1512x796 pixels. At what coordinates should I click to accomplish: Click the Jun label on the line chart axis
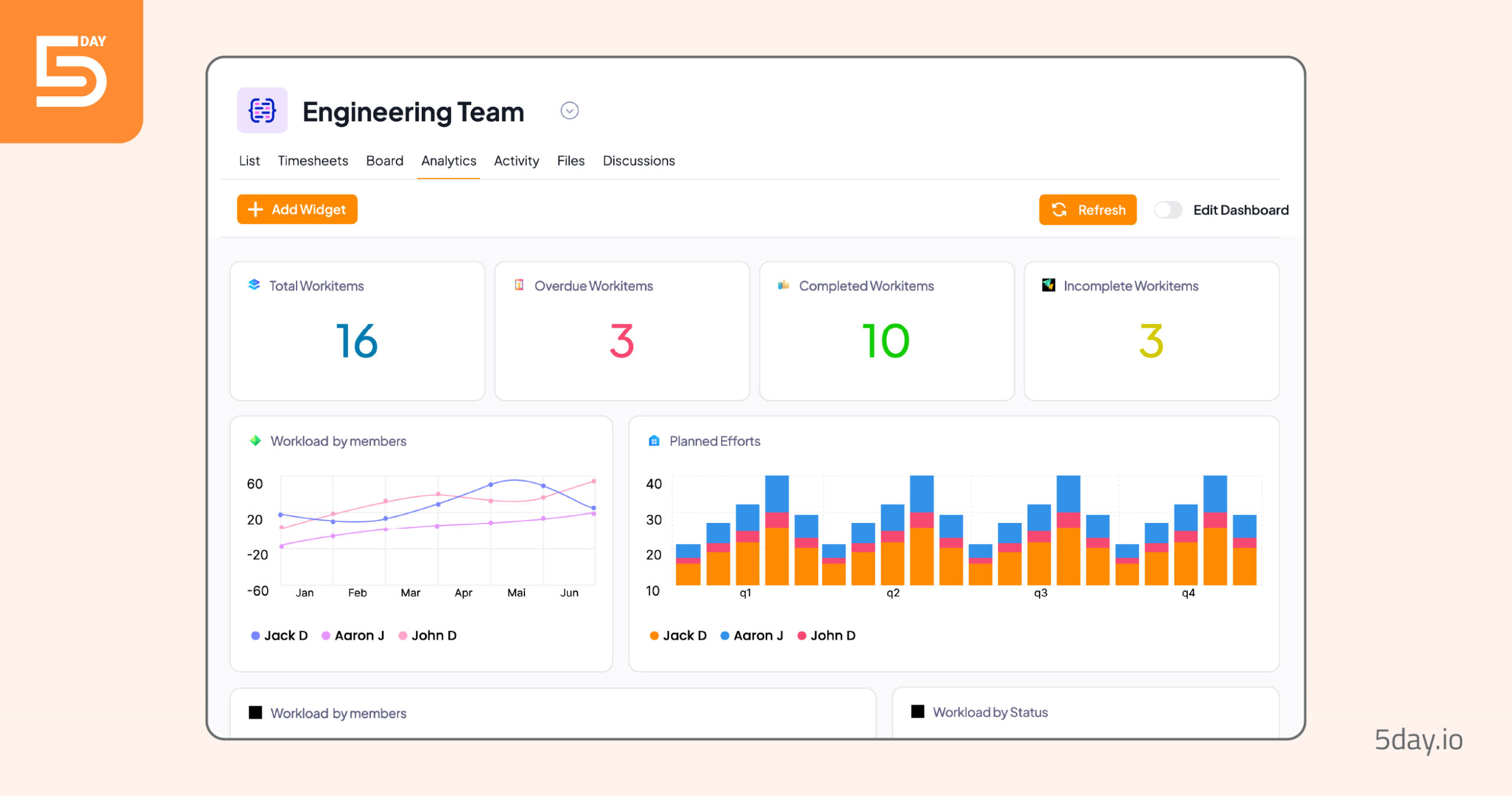(569, 593)
